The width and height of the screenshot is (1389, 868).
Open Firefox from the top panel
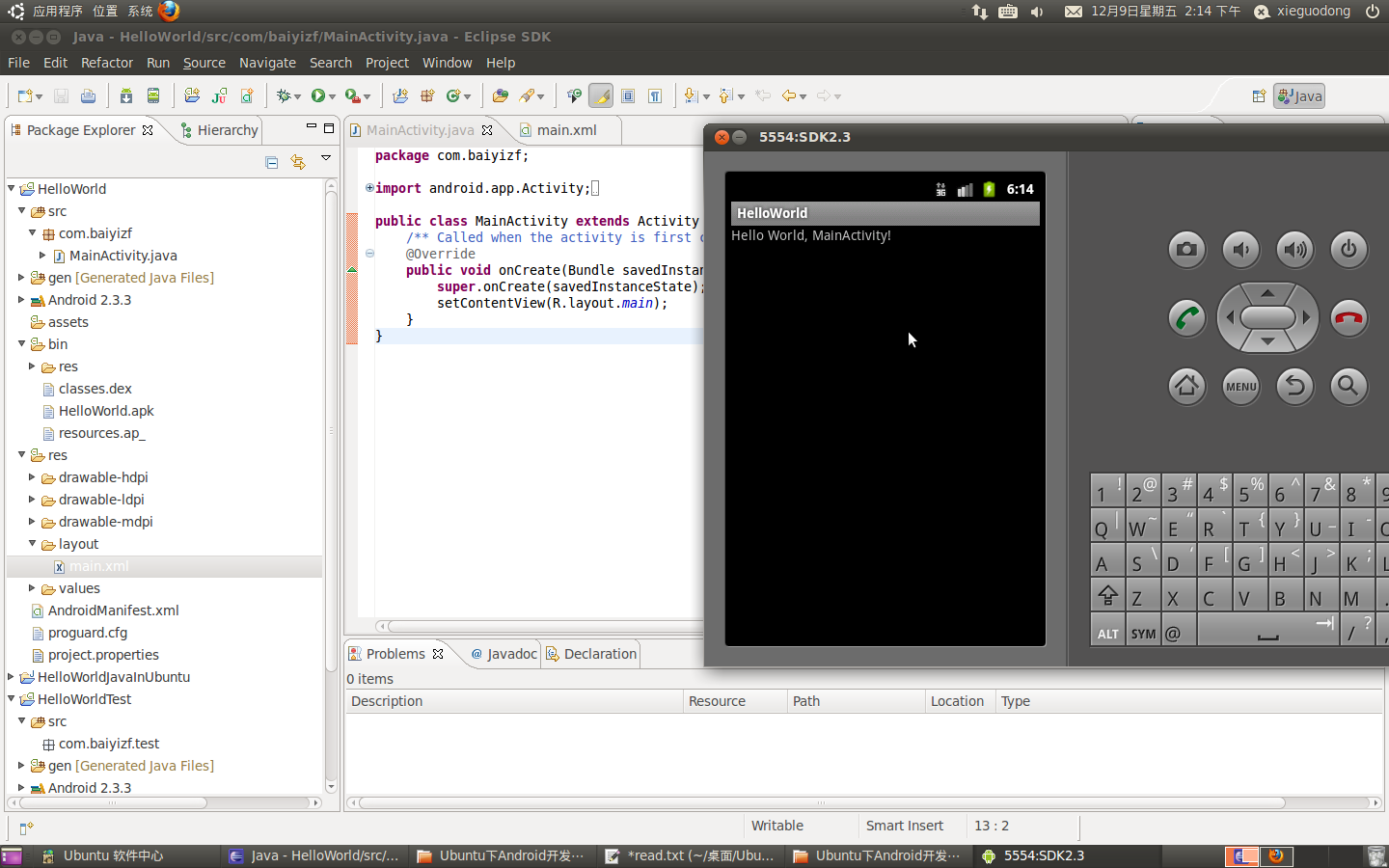[169, 11]
